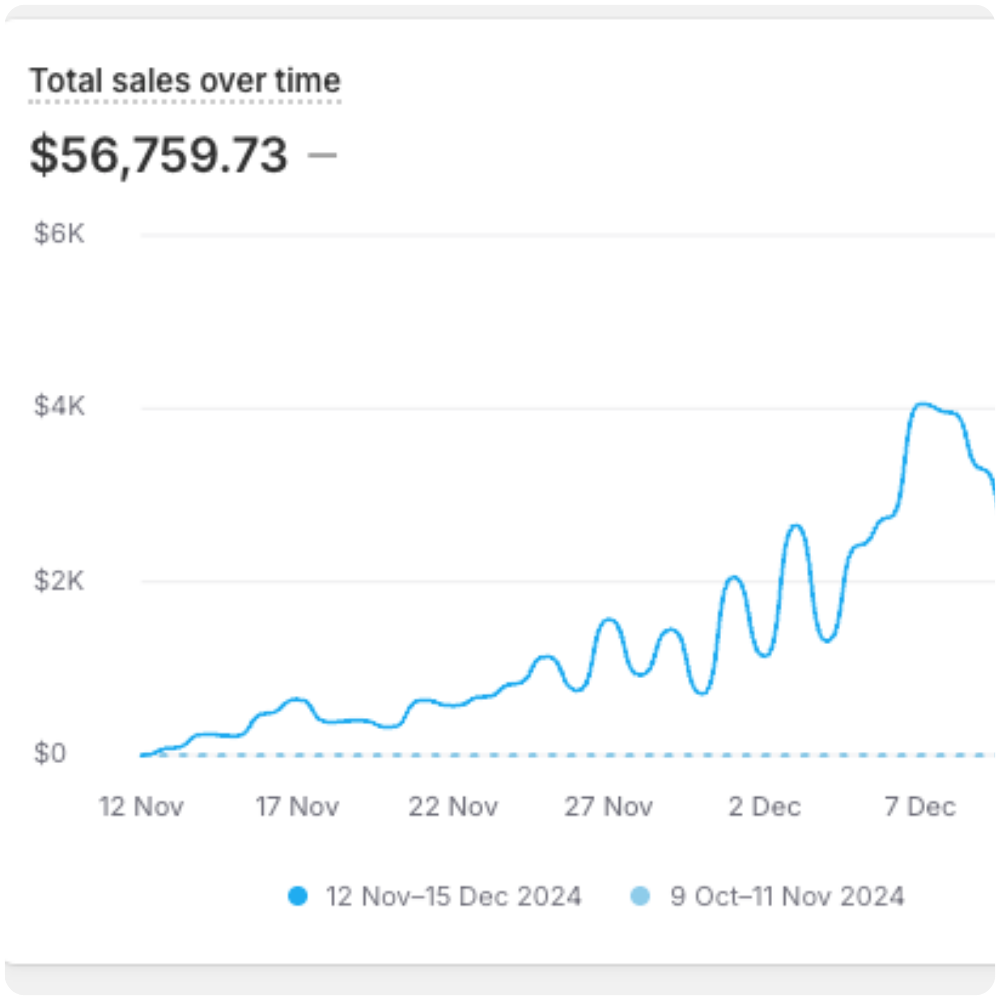Click the sales line start point at 12 Nov
The height and width of the screenshot is (1000, 1000).
pos(143,755)
